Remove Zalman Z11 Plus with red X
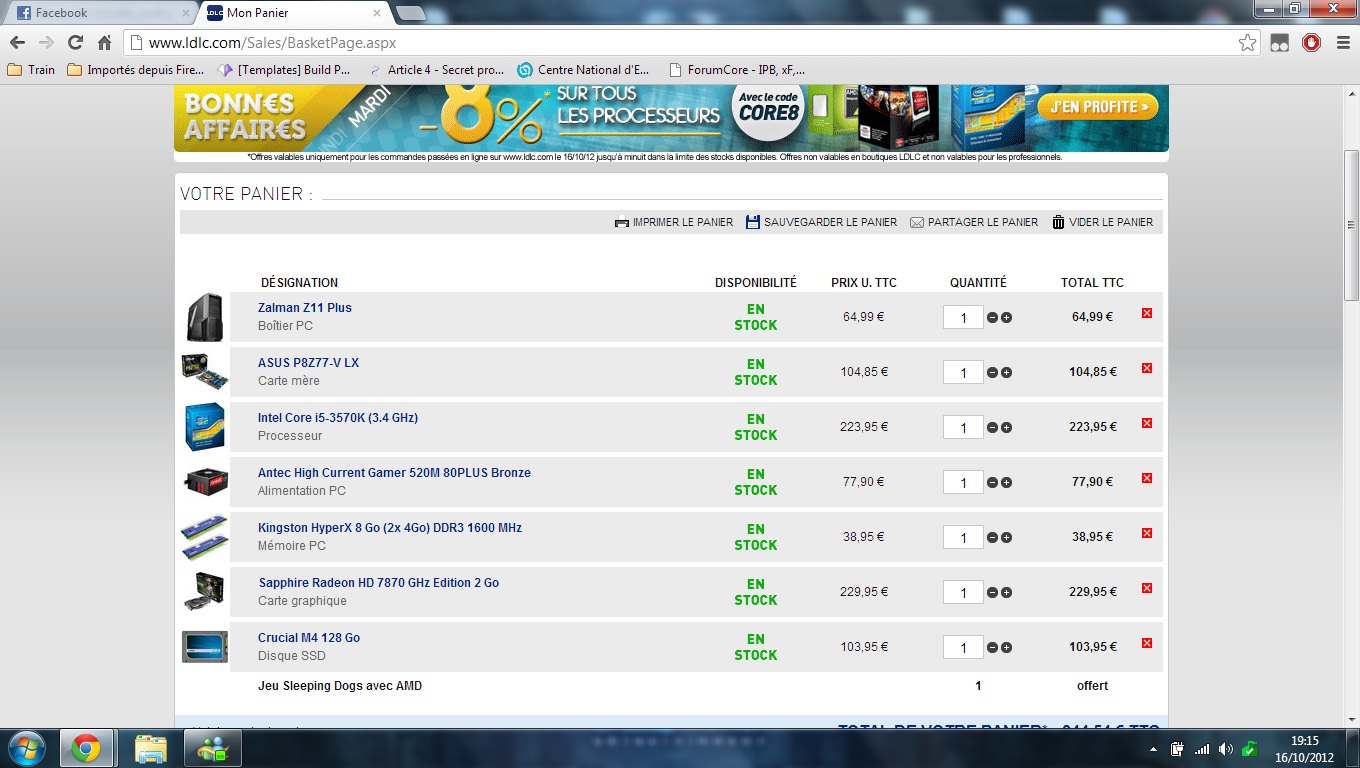Viewport: 1360px width, 768px height. coord(1147,314)
